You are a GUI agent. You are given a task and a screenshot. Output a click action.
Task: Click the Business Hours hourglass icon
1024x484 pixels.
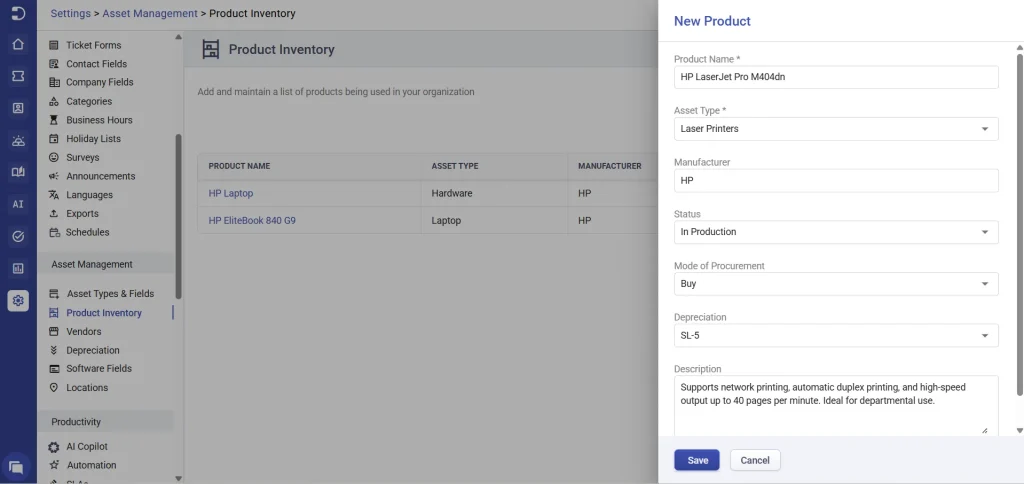[x=54, y=120]
